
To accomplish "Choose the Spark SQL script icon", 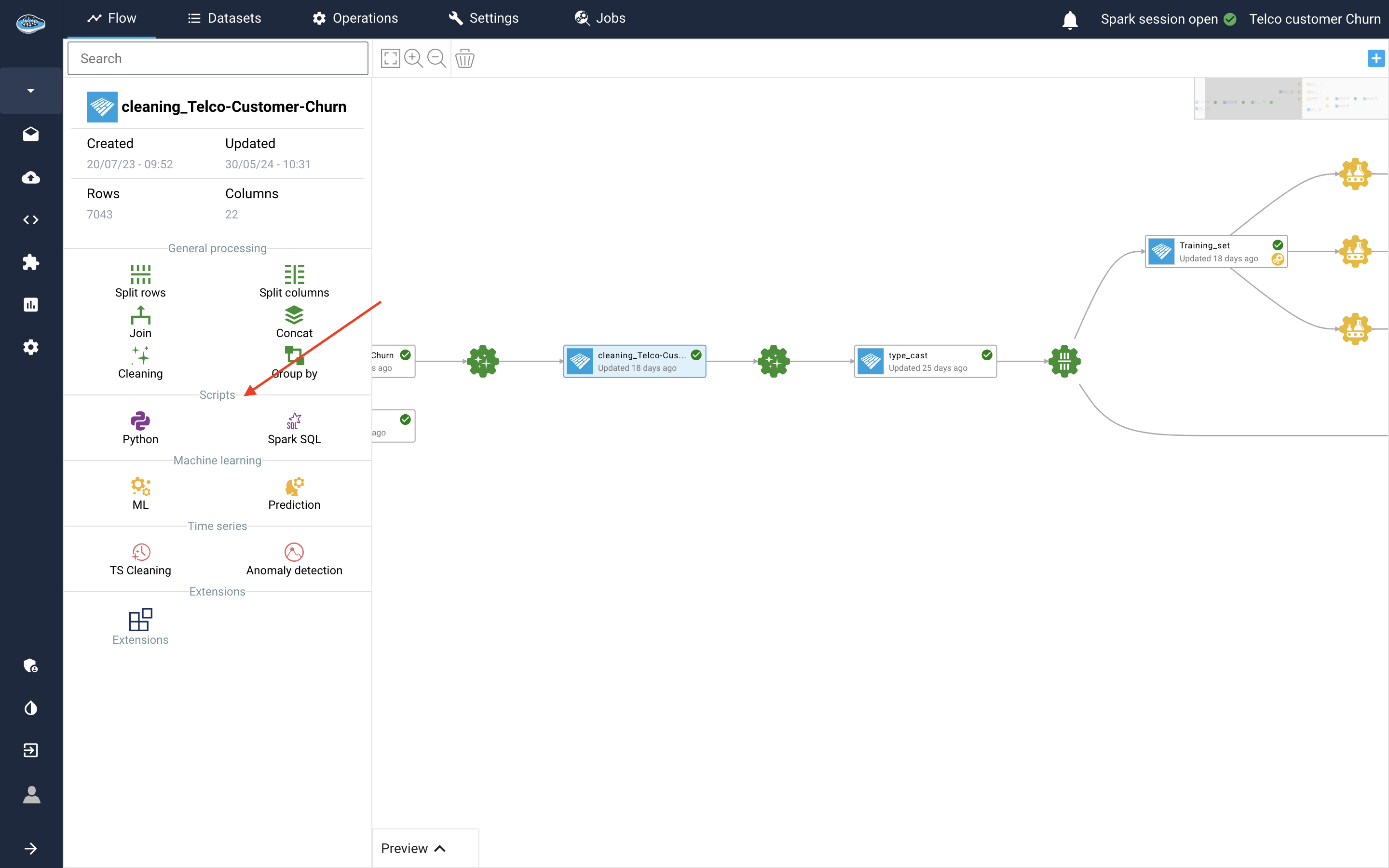I will pos(294,421).
